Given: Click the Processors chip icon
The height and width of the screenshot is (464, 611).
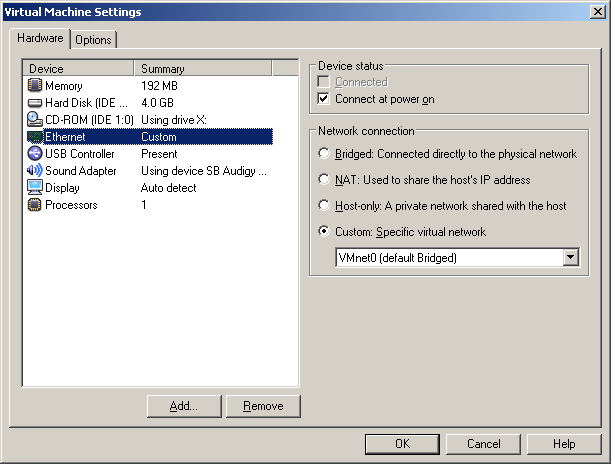Looking at the screenshot, I should point(34,205).
